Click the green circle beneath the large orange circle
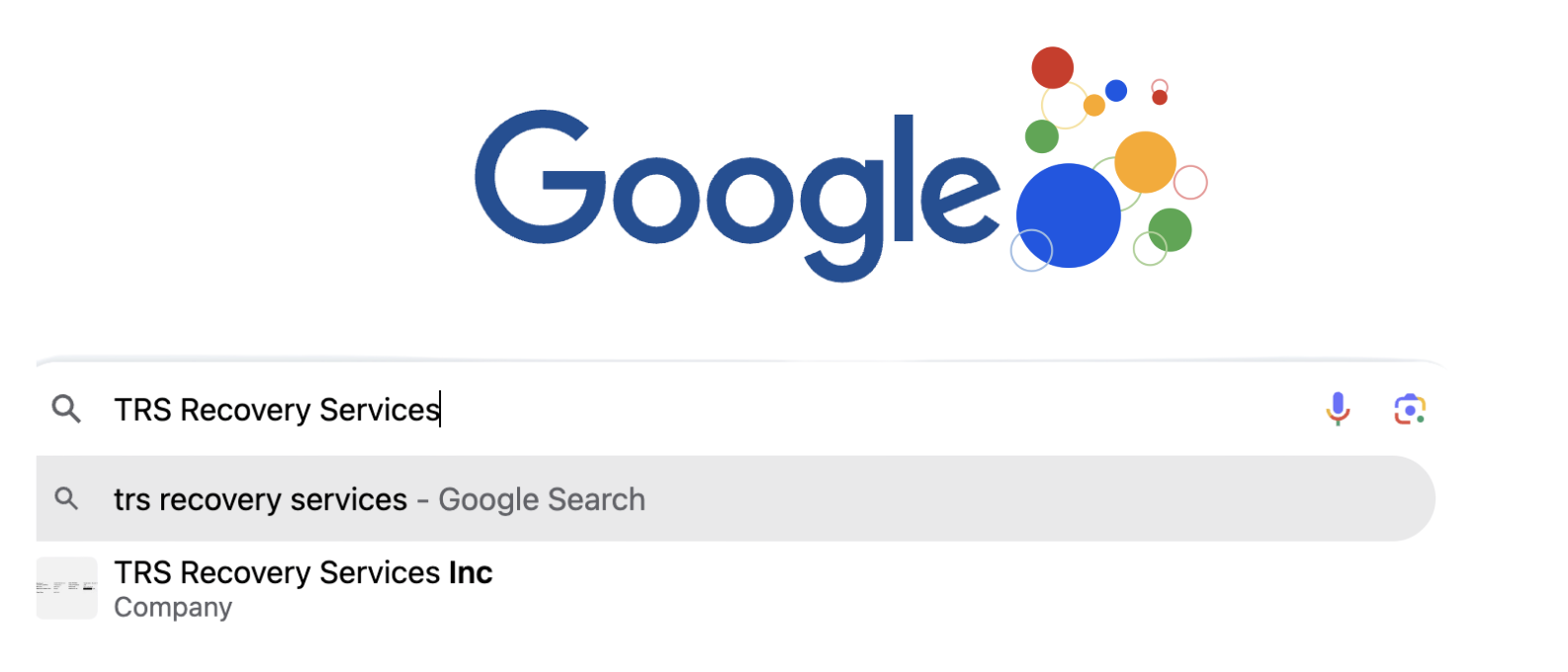This screenshot has height=672, width=1568. [x=1170, y=229]
